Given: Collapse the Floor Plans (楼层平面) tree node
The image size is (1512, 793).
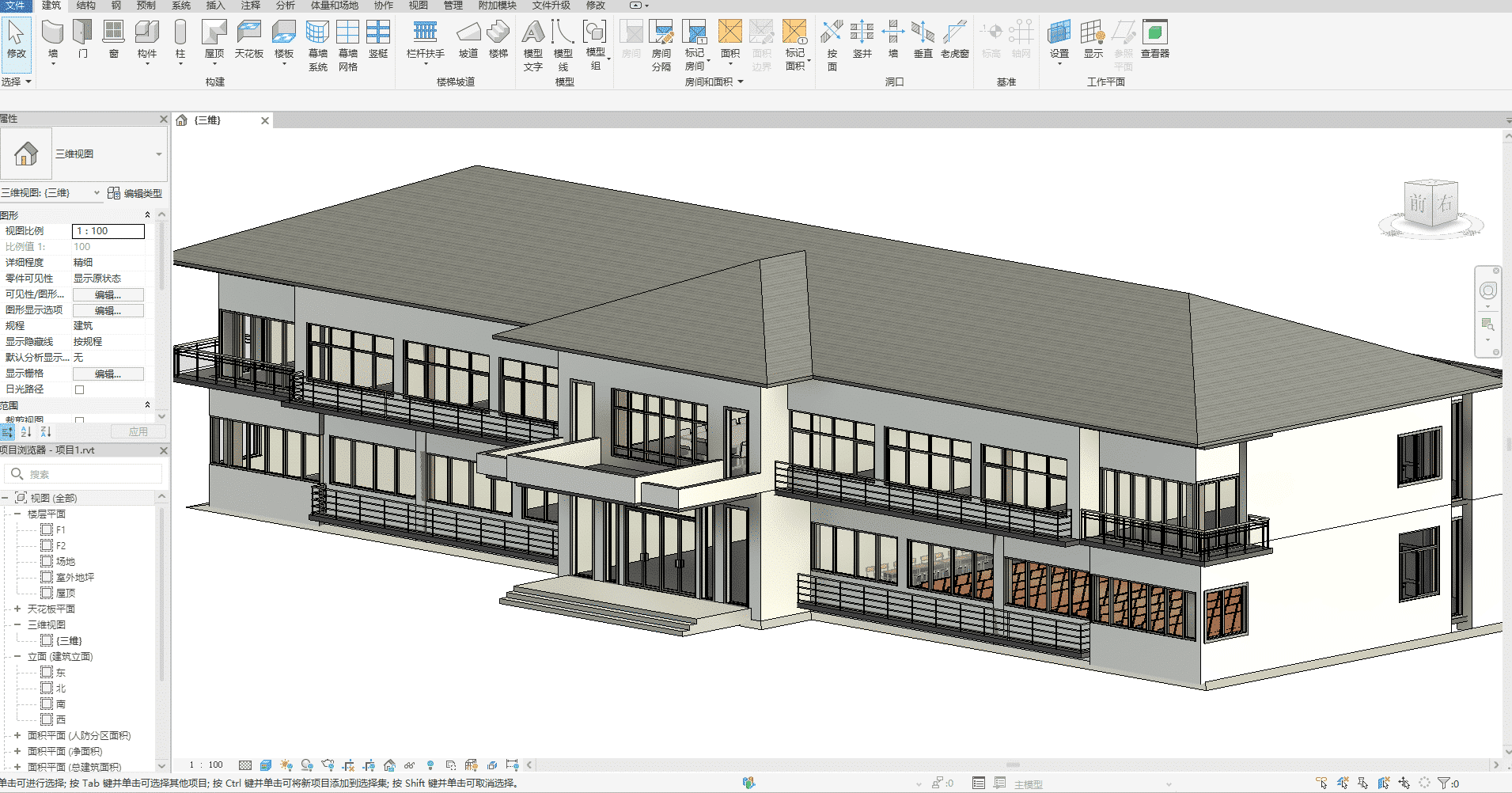Looking at the screenshot, I should tap(17, 514).
